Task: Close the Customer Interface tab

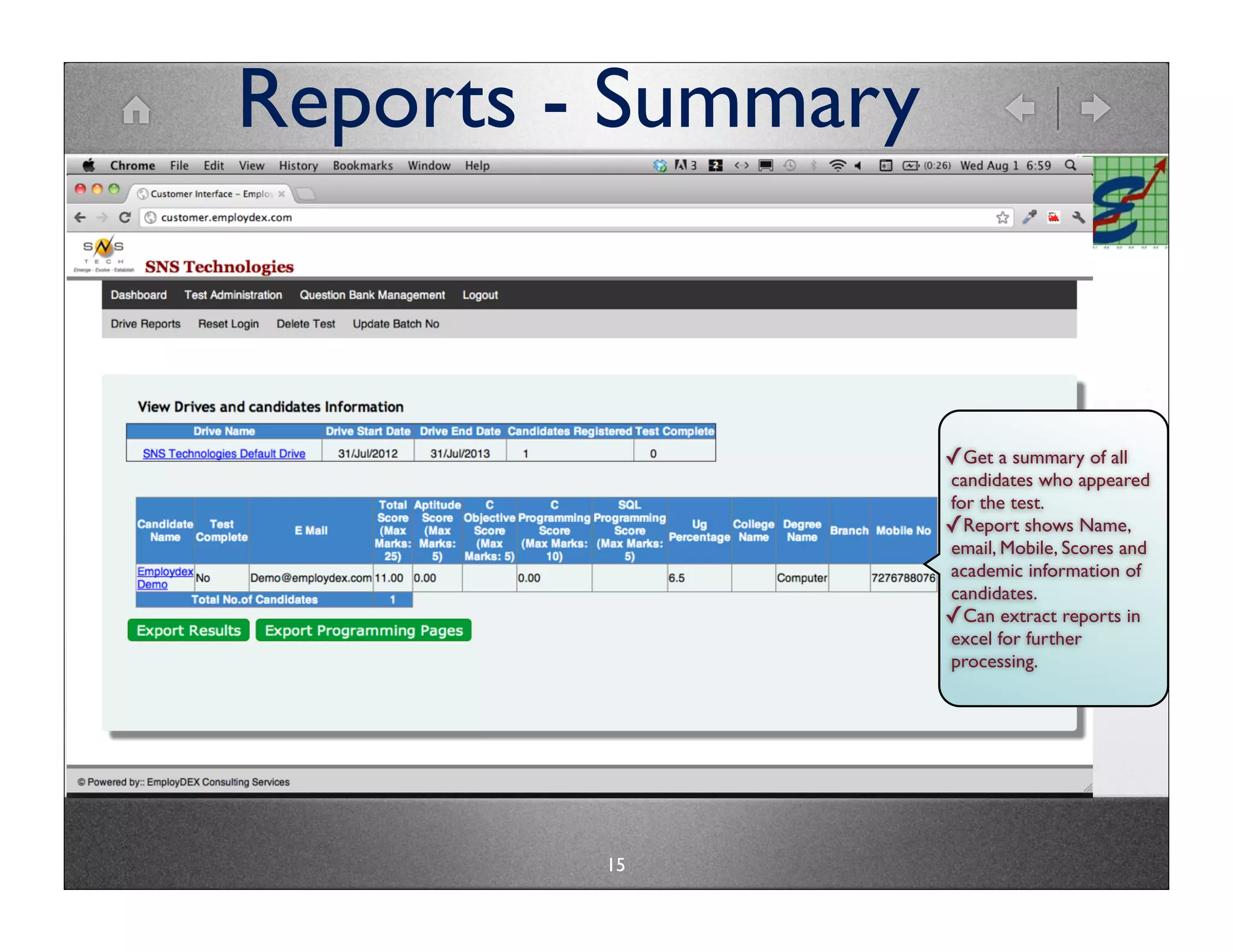Action: [x=281, y=194]
